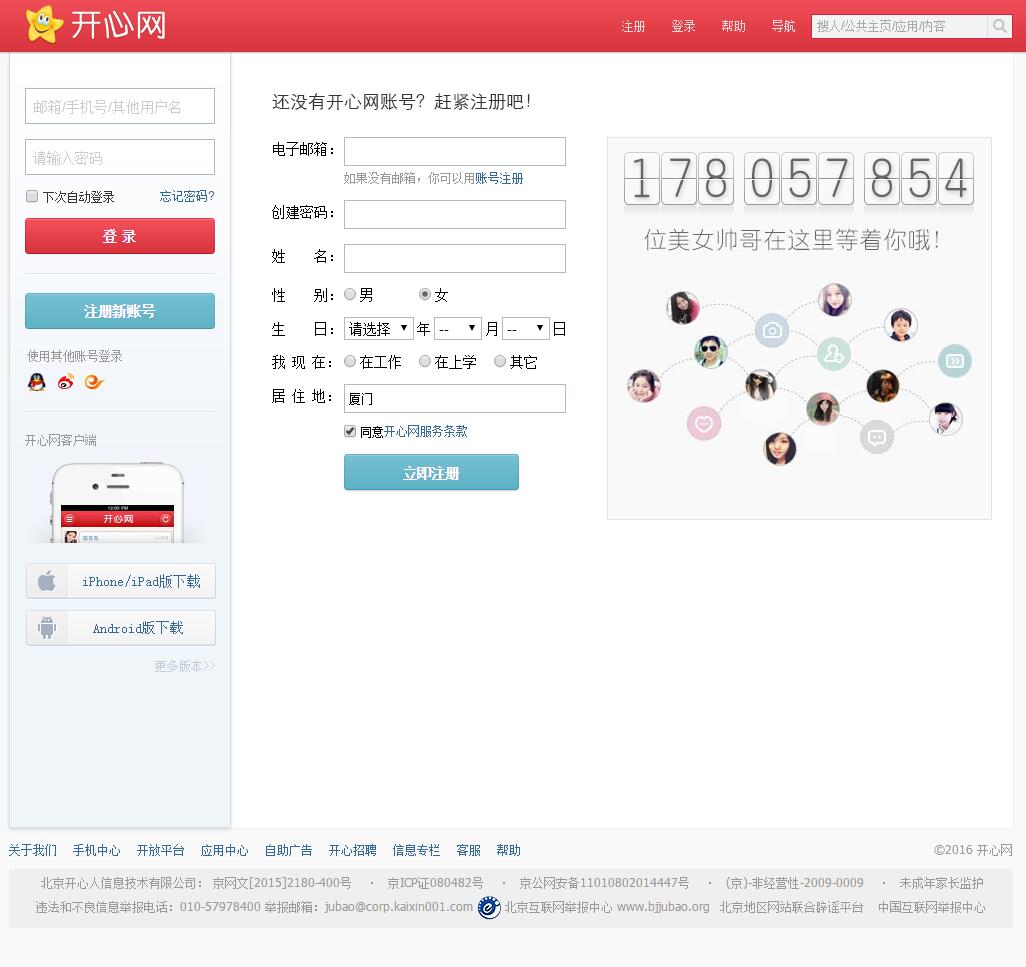The image size is (1026, 967).
Task: Open 开心招聘 footer link
Action: point(353,850)
